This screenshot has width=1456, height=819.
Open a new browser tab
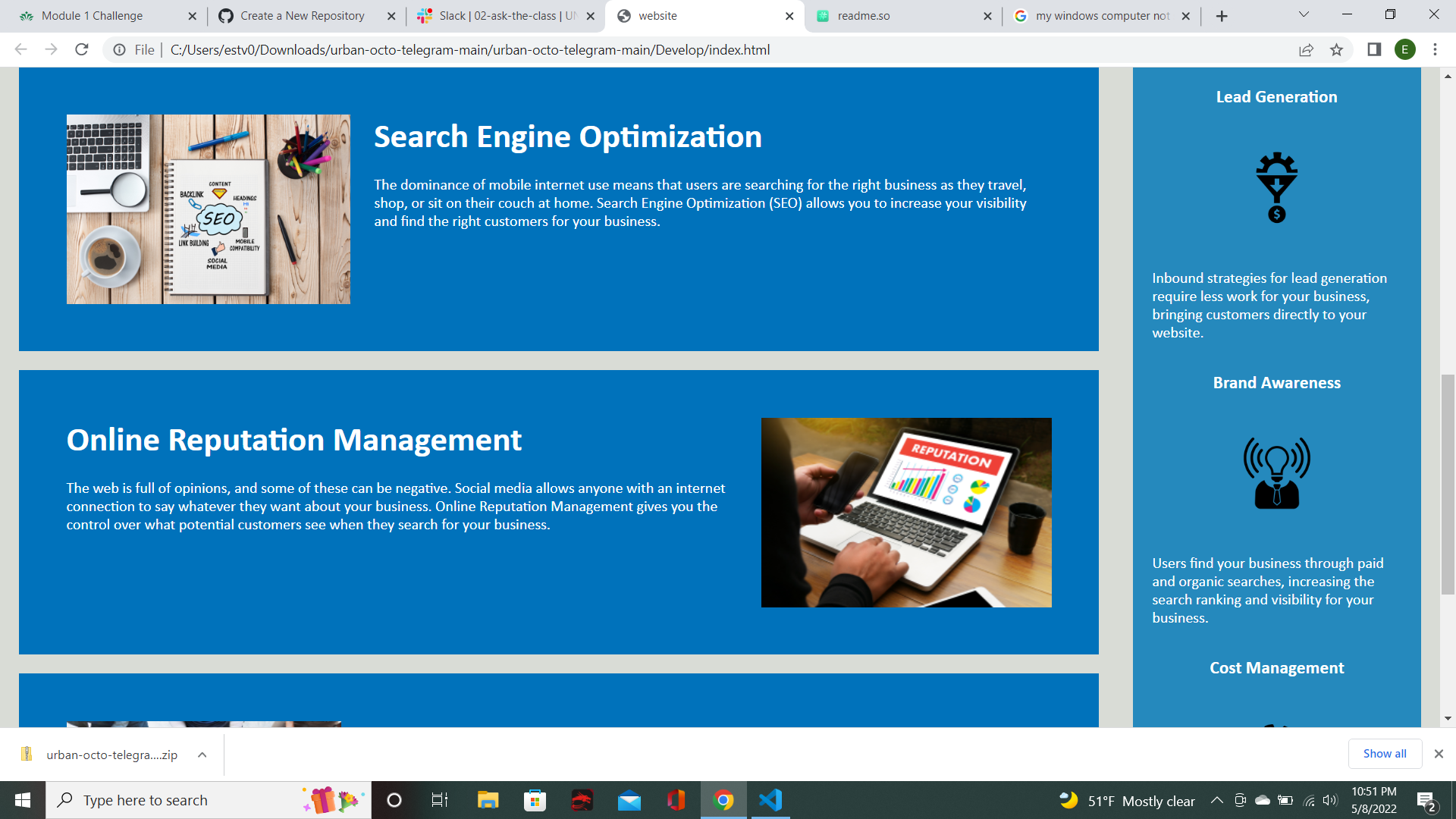(1222, 16)
